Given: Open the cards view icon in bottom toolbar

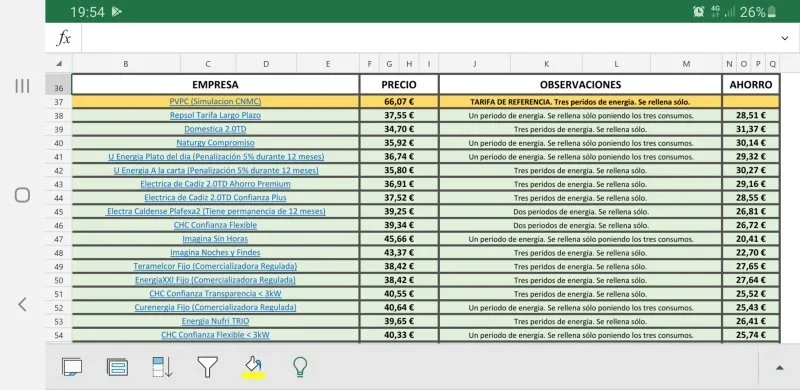Looking at the screenshot, I should 72,367.
